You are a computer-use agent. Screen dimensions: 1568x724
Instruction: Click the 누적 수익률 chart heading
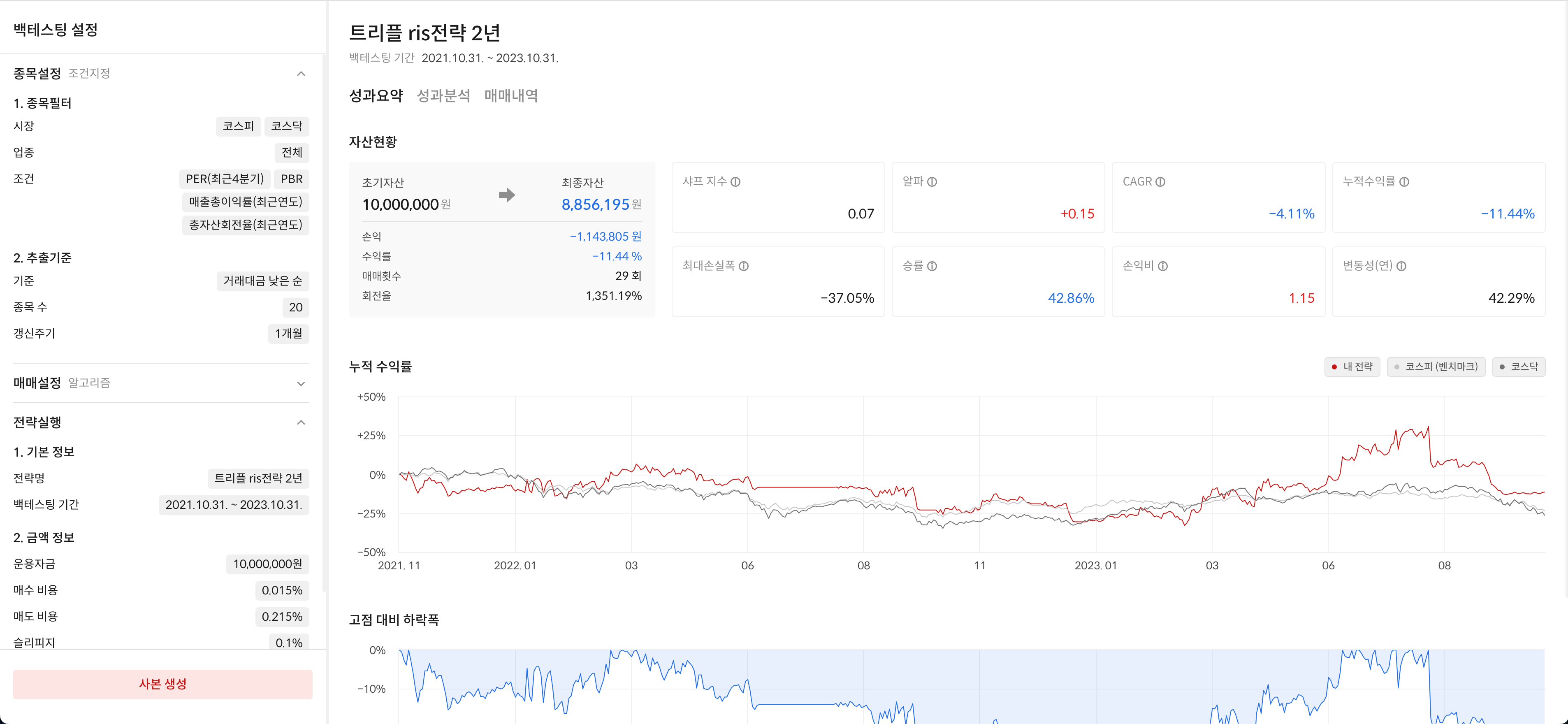click(380, 367)
